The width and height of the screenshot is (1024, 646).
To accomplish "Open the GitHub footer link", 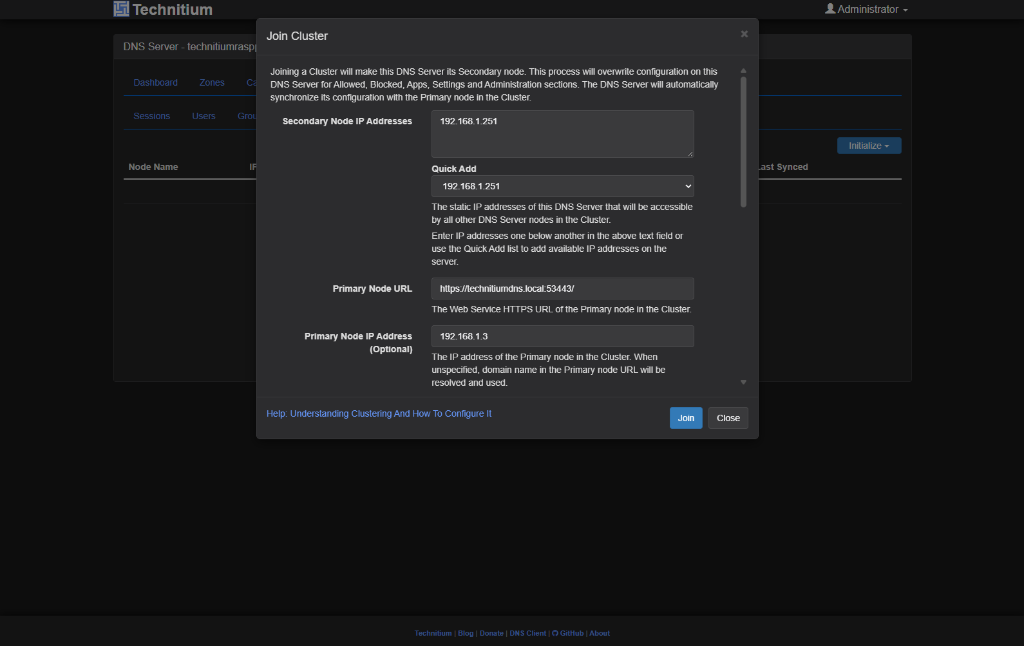I will pyautogui.click(x=568, y=634).
